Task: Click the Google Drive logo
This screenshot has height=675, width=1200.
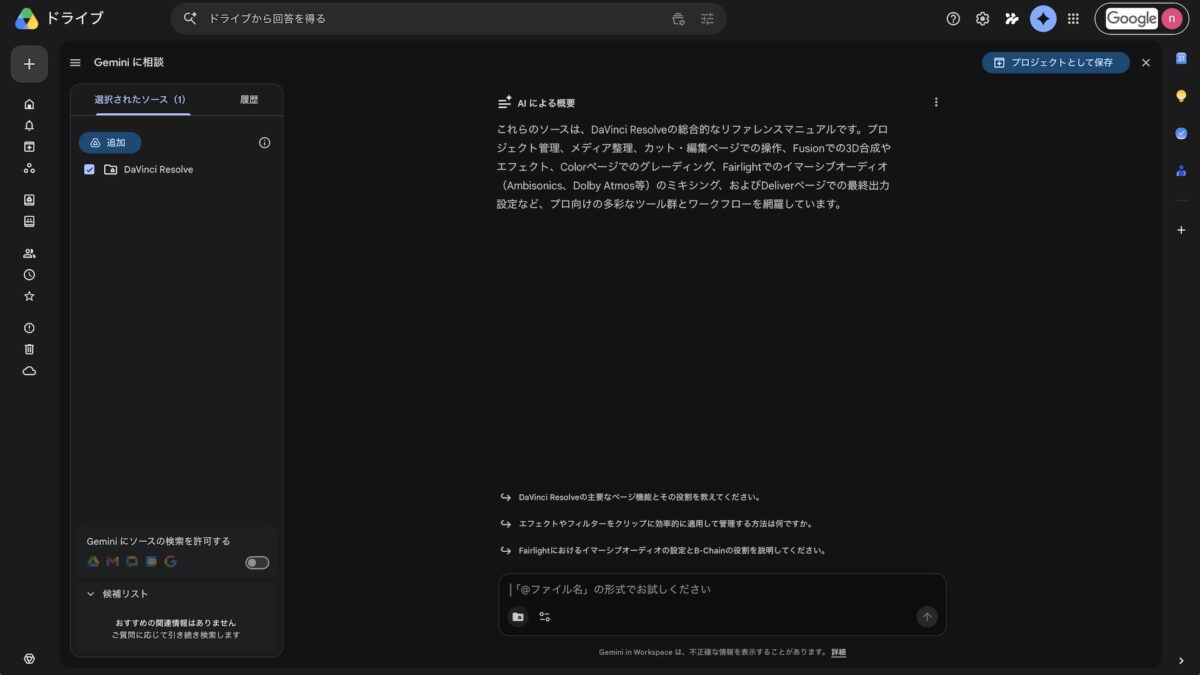Action: click(x=26, y=18)
